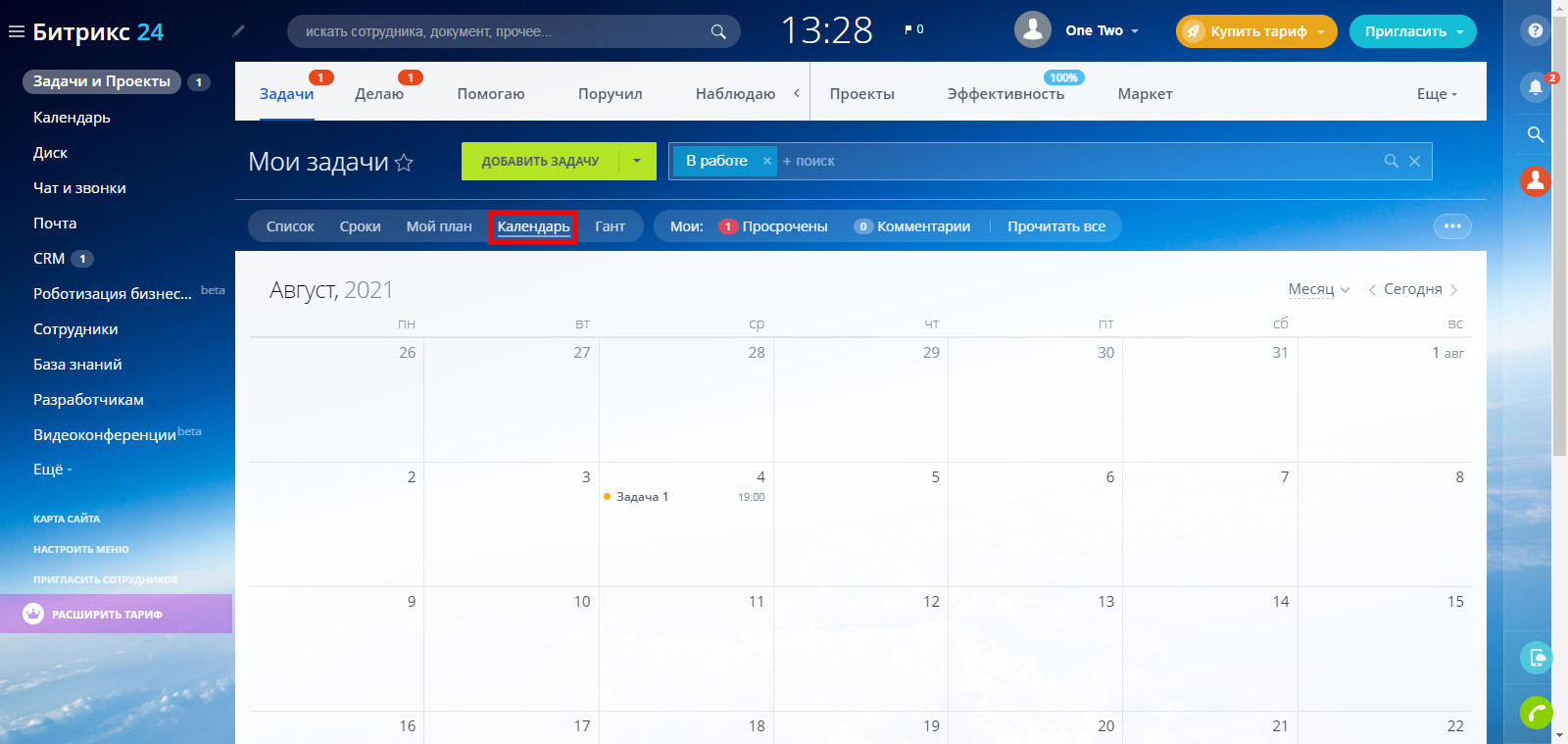Screen dimensions: 1568x744
Task: Click the ДОБАВИТЬ ЗАДАЧУ button
Action: (540, 161)
